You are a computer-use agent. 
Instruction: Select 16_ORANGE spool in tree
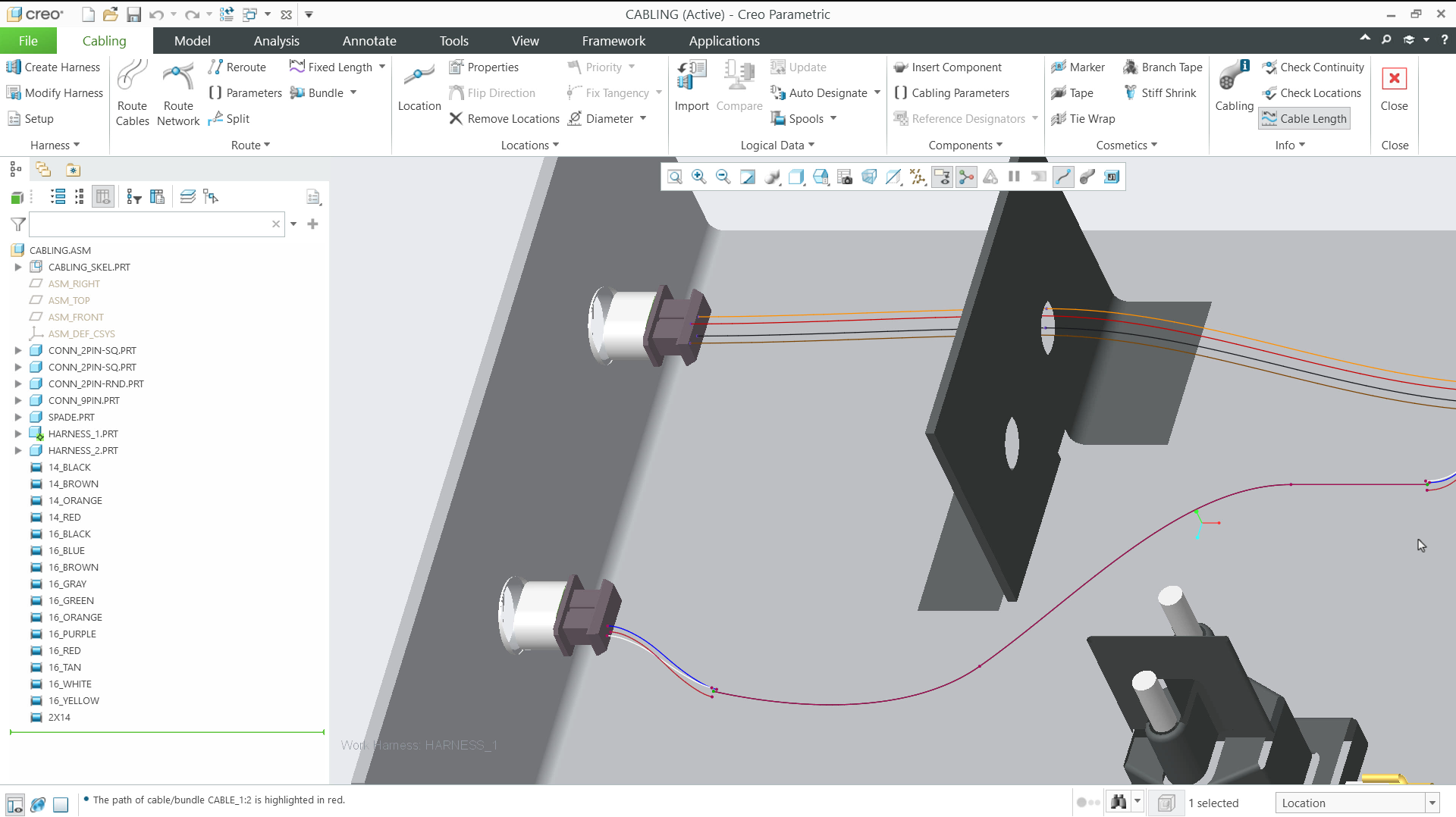pyautogui.click(x=75, y=617)
